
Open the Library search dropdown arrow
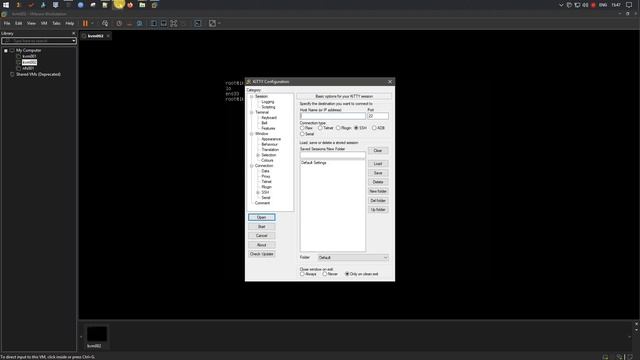pos(73,41)
